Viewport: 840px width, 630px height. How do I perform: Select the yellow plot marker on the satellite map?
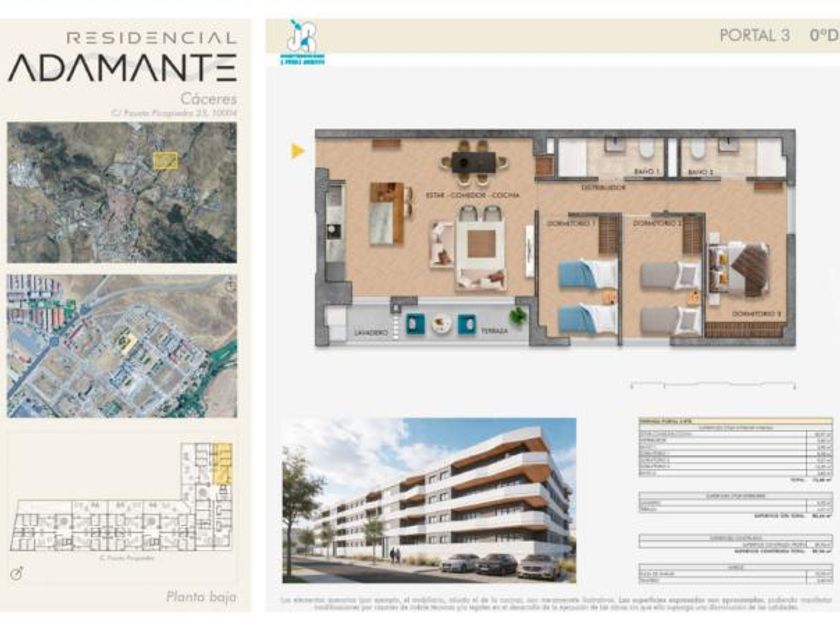point(165,161)
